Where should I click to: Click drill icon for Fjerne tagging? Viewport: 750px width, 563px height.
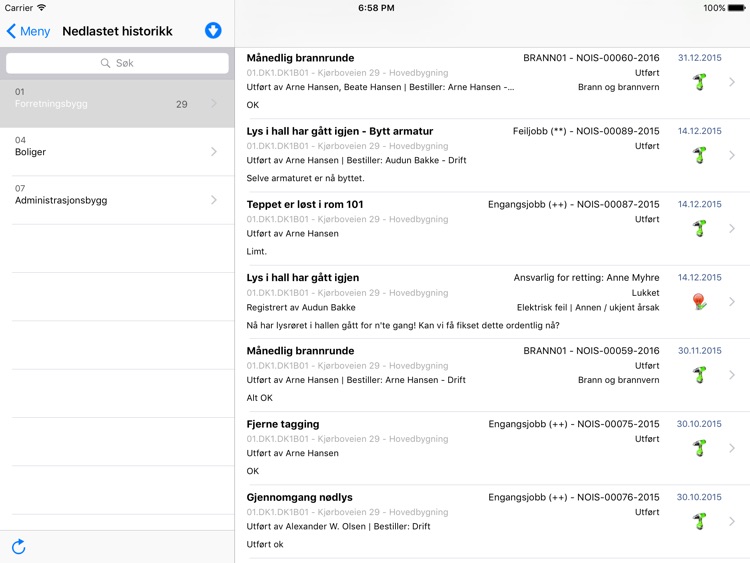[x=699, y=448]
